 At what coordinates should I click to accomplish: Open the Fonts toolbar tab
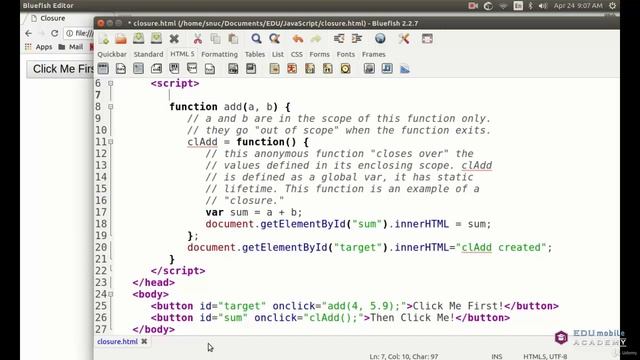coord(345,54)
